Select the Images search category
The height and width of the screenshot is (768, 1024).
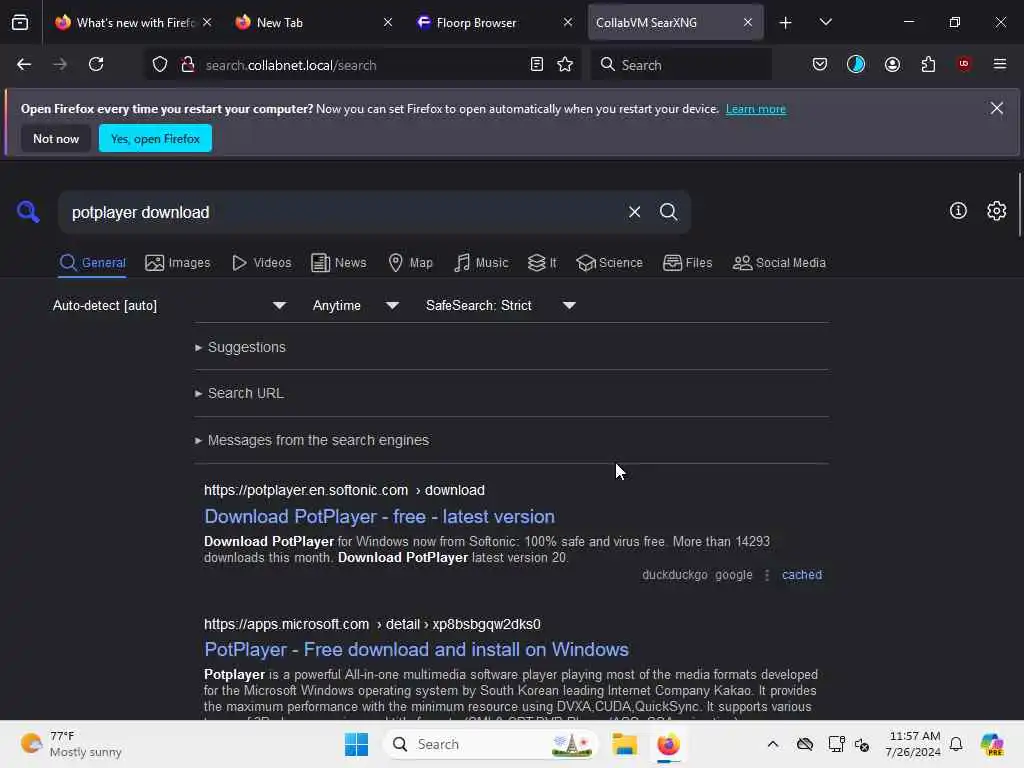[x=178, y=263]
